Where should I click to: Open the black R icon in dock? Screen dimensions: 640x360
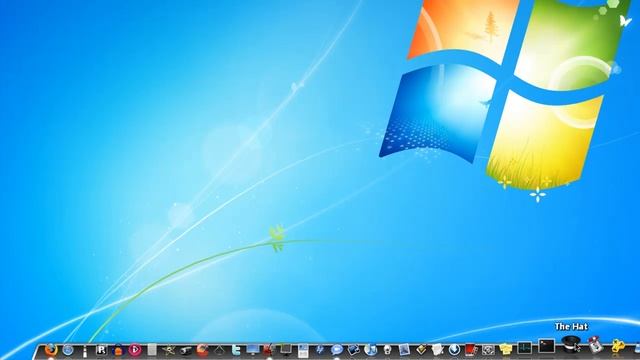pos(102,350)
